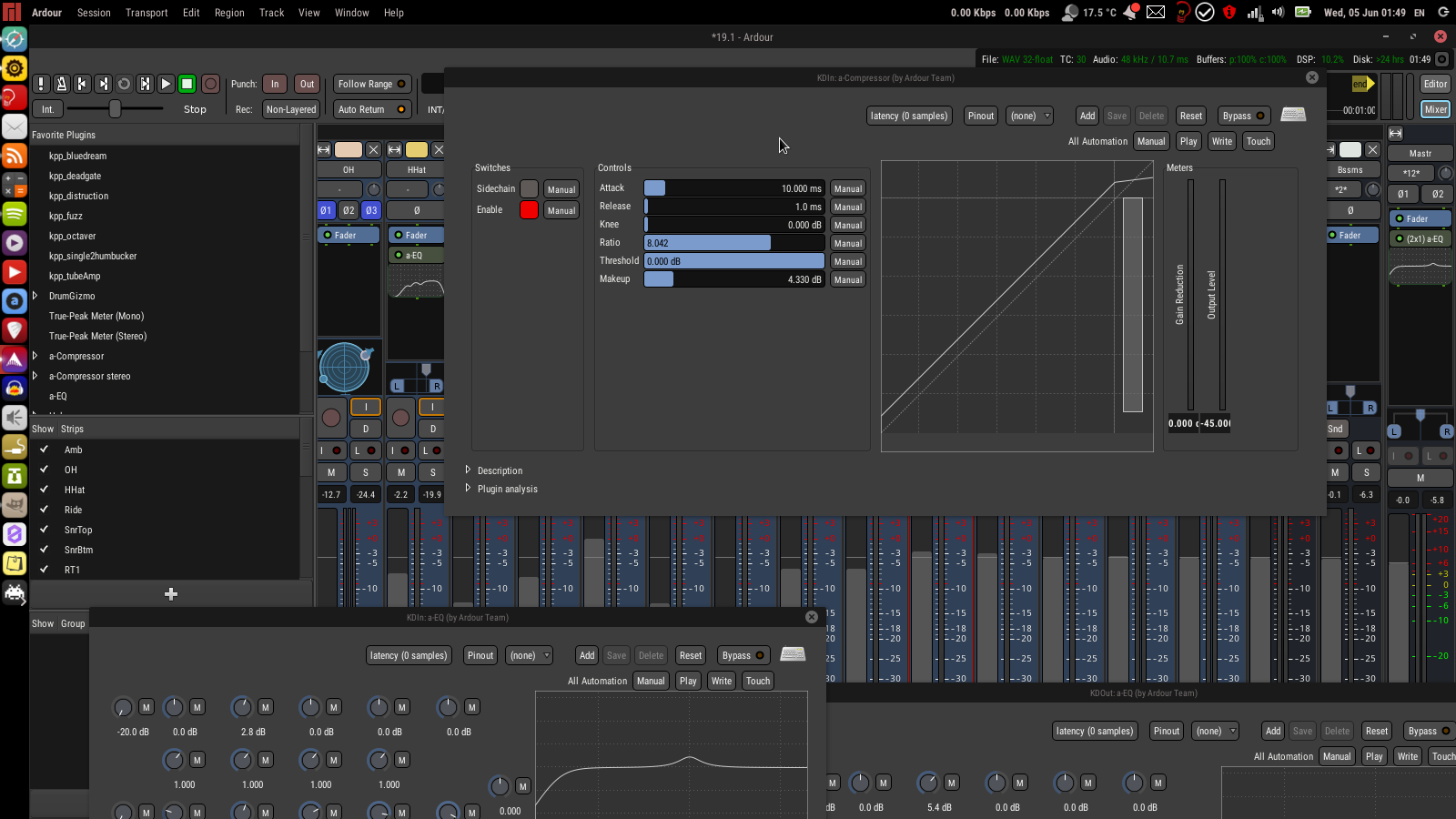Adjust the Makeup gain slider
The height and width of the screenshot is (819, 1456).
(734, 279)
